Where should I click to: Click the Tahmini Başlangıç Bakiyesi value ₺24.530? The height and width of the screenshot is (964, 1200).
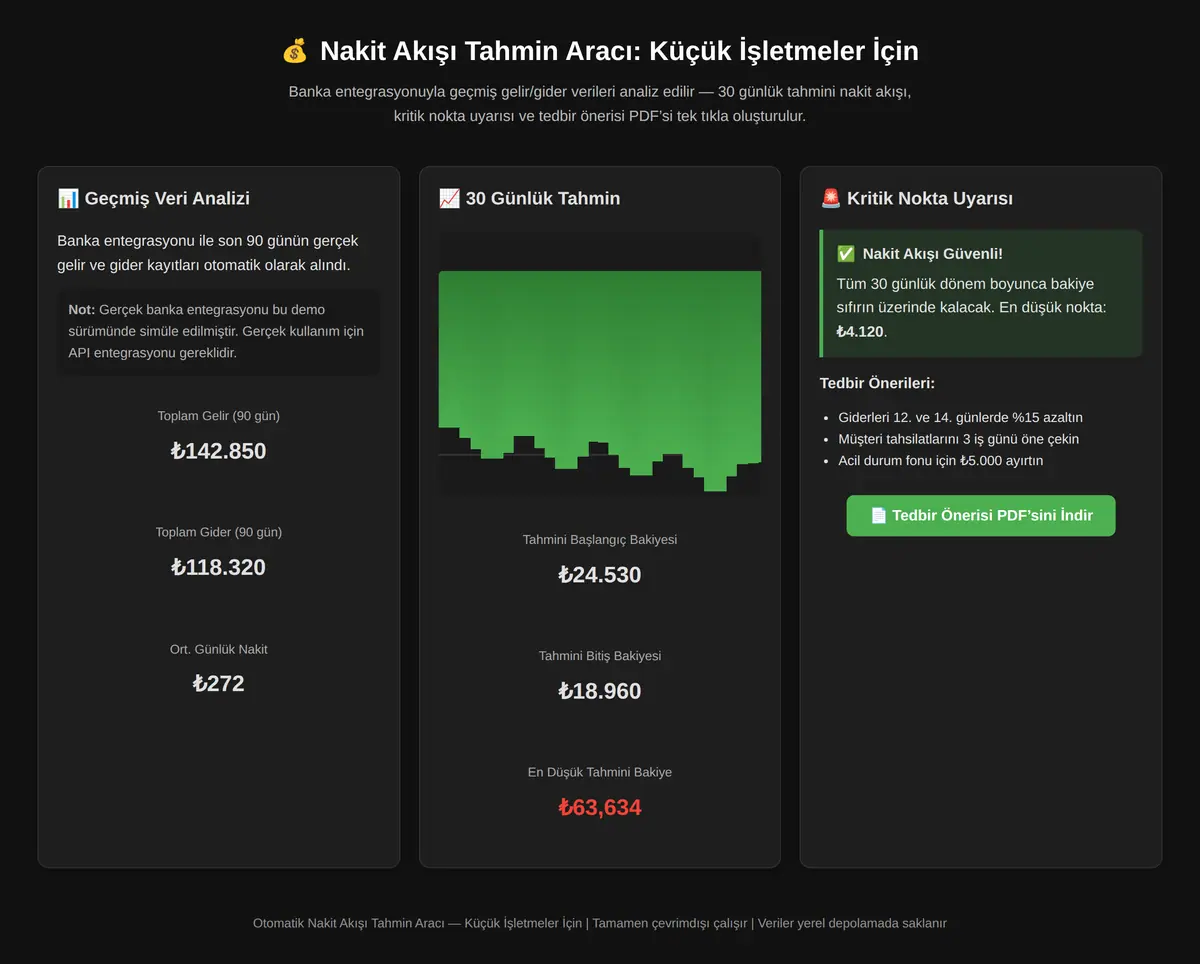click(600, 575)
